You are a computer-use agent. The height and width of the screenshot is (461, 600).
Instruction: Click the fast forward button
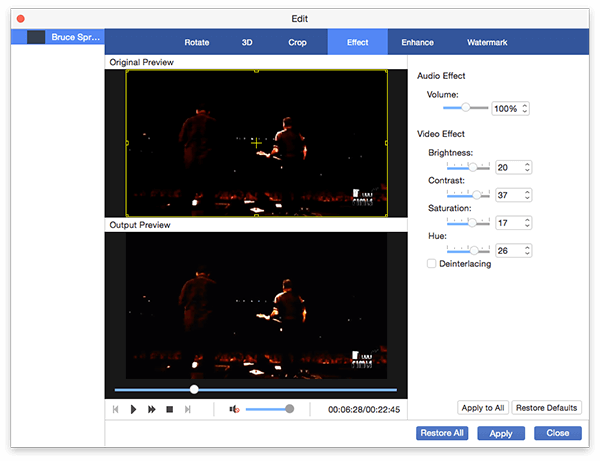[152, 409]
